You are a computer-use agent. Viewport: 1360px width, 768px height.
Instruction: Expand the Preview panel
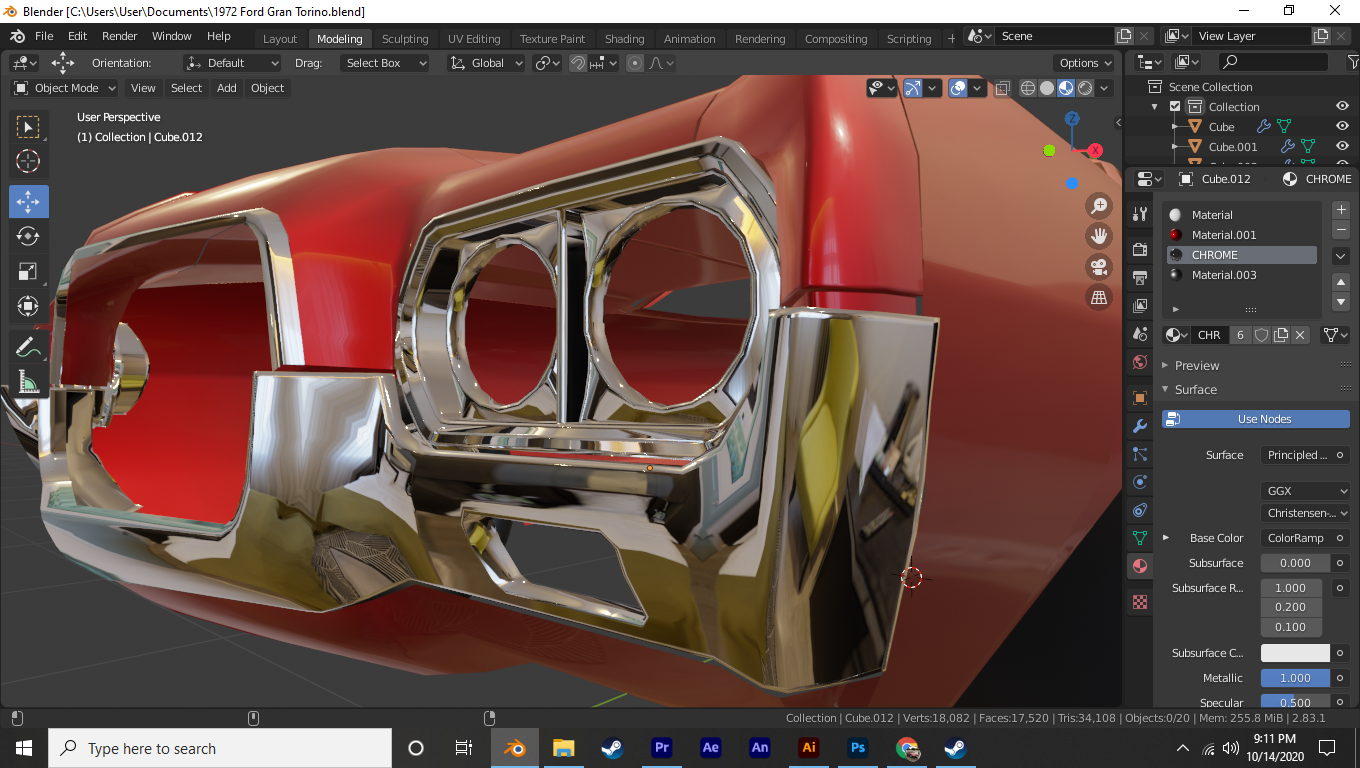pos(1196,365)
